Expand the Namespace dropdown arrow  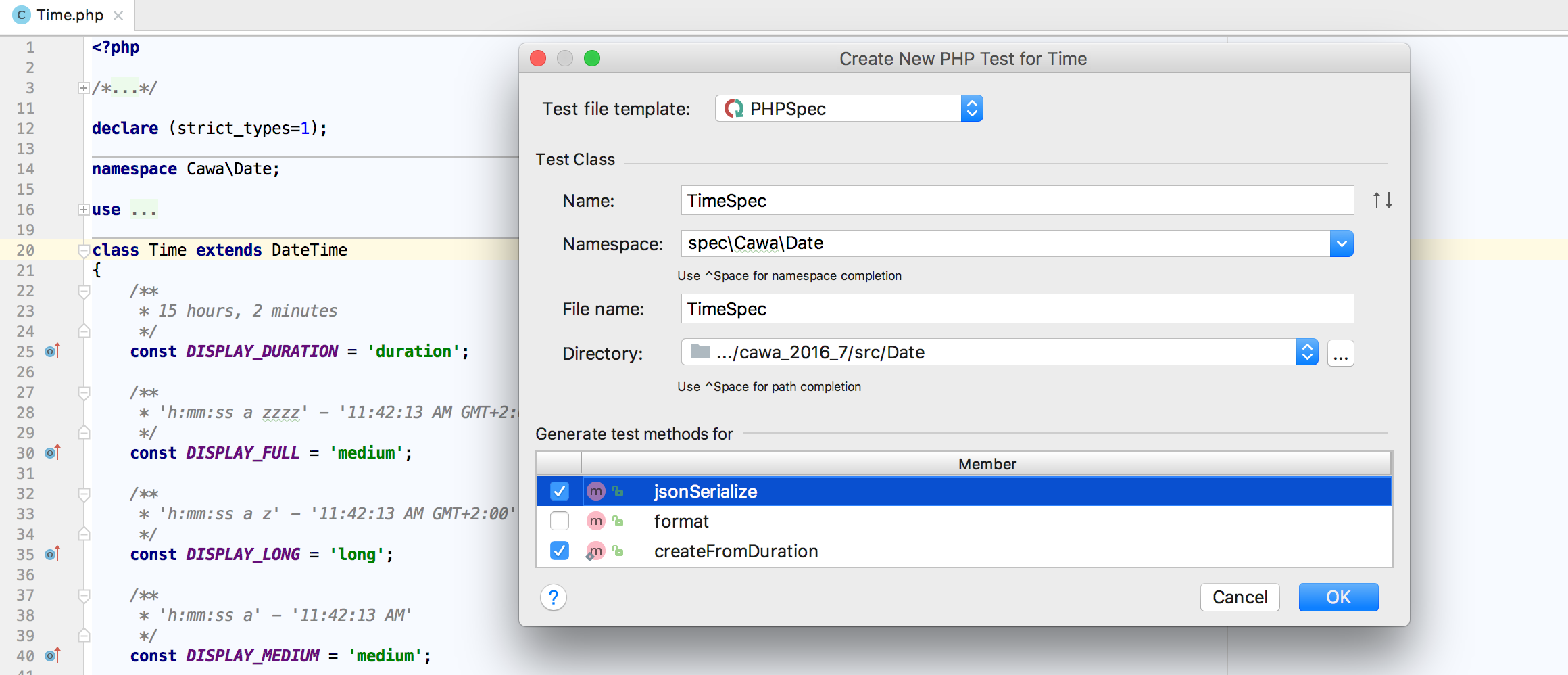[1342, 243]
